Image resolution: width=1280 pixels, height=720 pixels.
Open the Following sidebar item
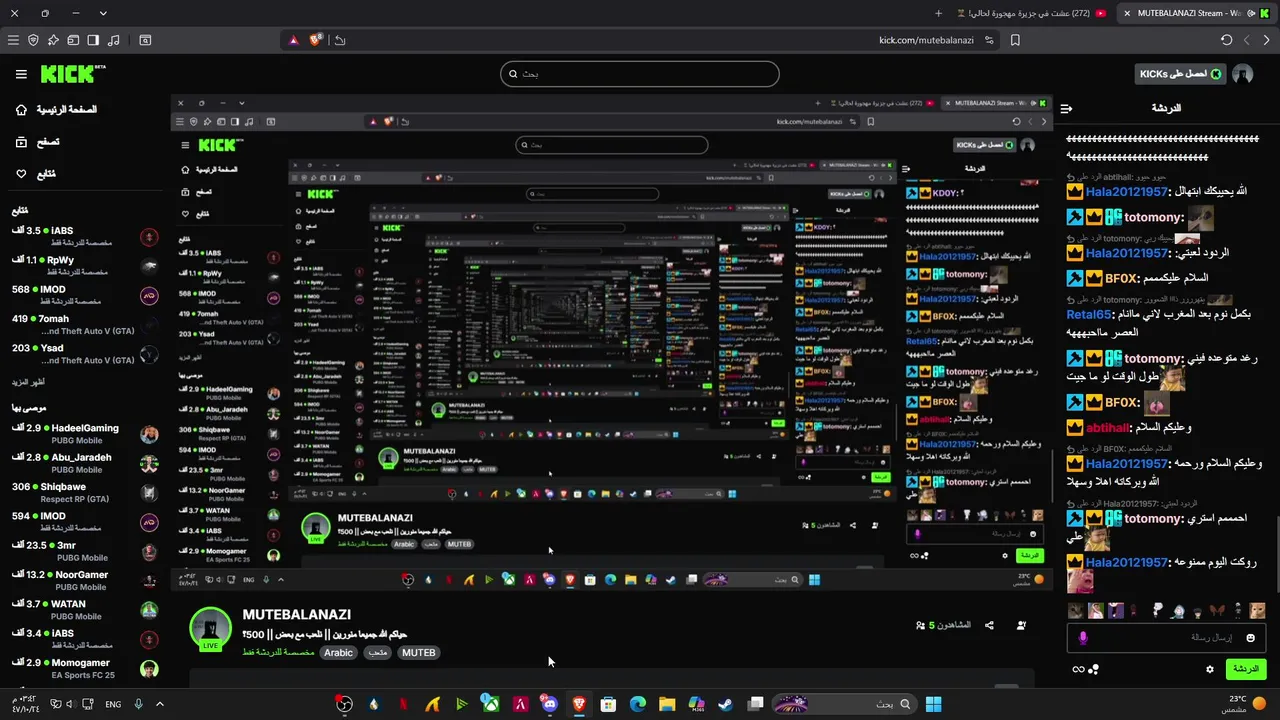click(x=35, y=174)
